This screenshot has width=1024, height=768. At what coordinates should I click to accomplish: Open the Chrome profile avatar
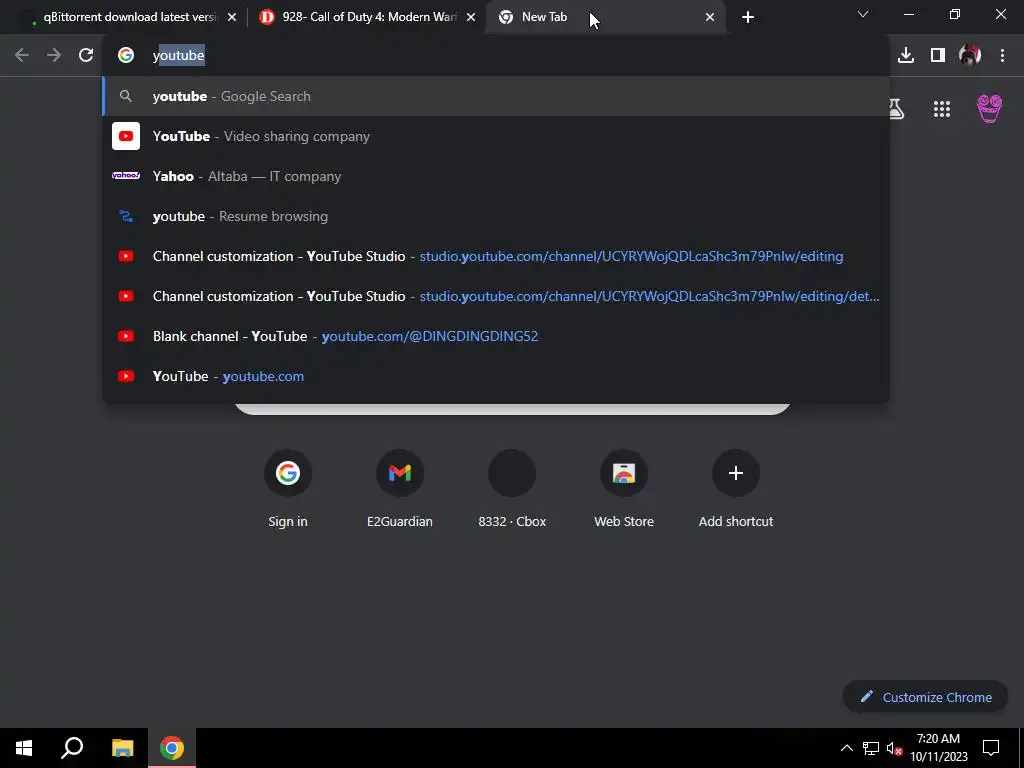[970, 56]
